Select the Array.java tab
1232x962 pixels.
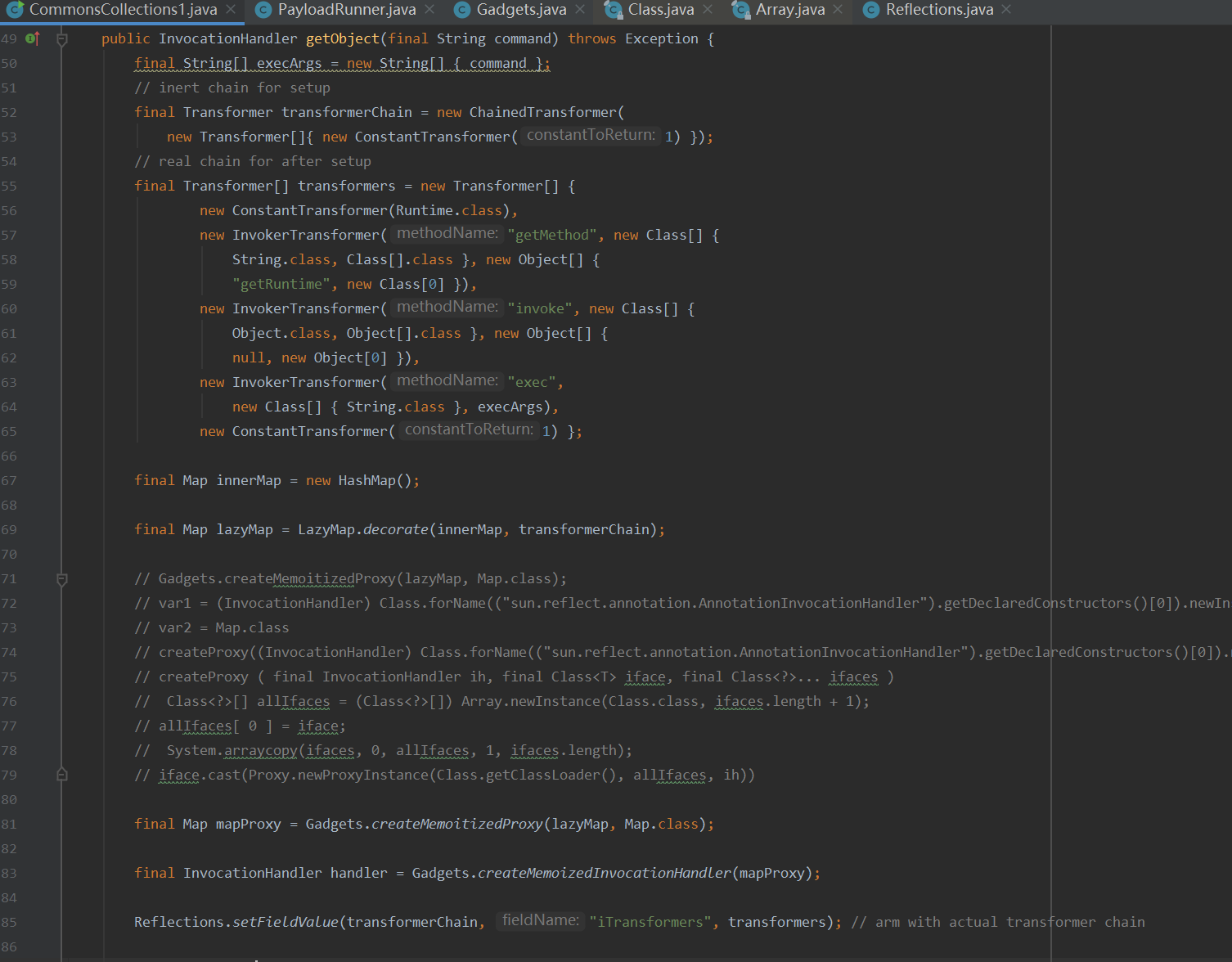[x=790, y=10]
